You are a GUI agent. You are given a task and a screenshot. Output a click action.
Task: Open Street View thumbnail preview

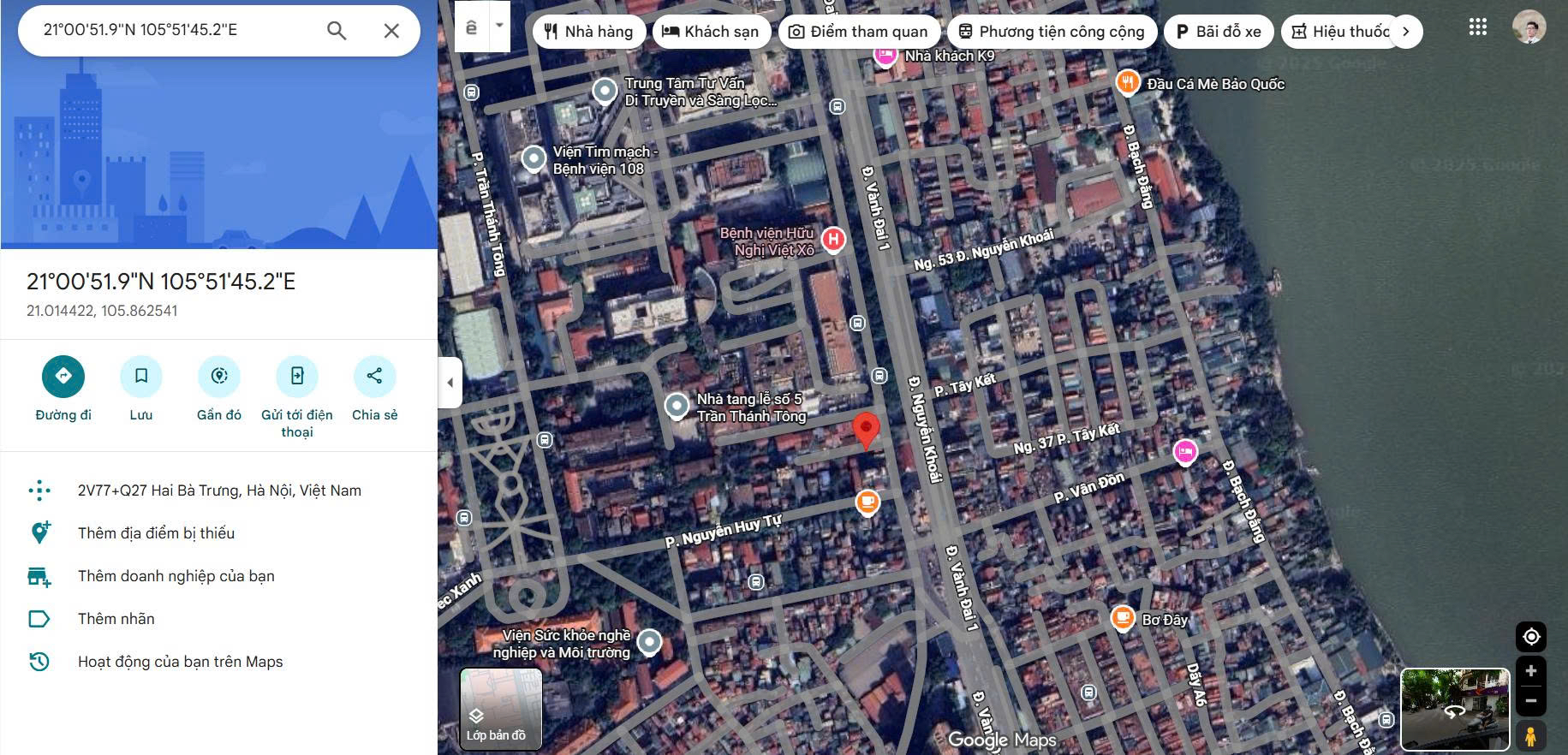(1454, 709)
